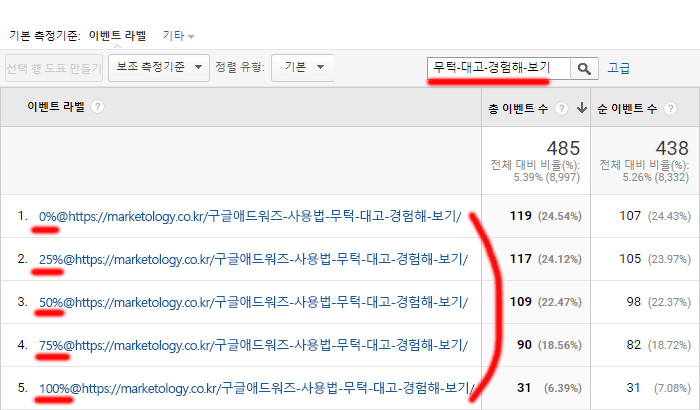
Task: Toggle sort arrow on 총 이벤트 수
Action: 581,108
